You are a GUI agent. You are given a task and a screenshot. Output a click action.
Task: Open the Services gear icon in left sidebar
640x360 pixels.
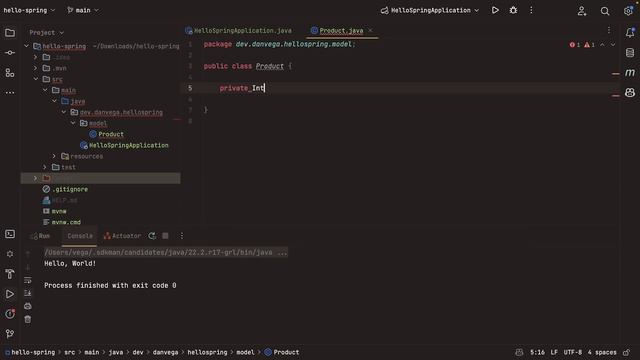tap(10, 254)
